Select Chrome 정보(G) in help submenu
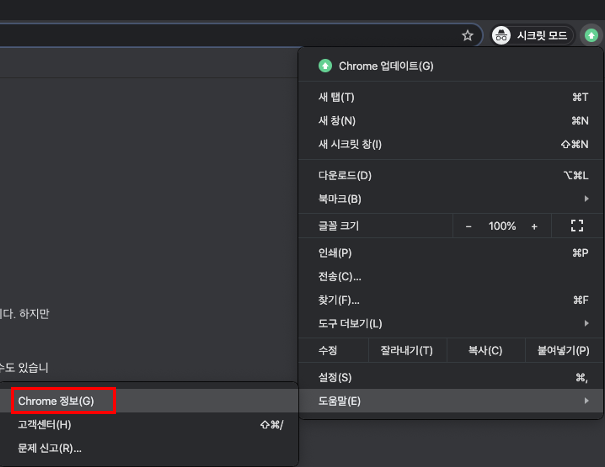Viewport: 605px width, 467px height. click(149, 401)
